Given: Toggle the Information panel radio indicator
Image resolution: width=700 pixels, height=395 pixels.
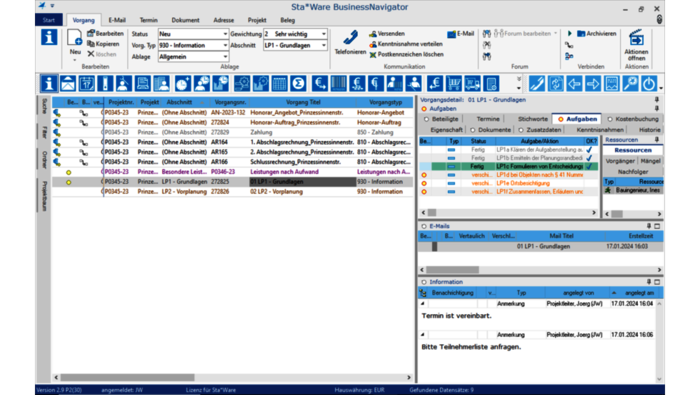Looking at the screenshot, I should (x=424, y=282).
